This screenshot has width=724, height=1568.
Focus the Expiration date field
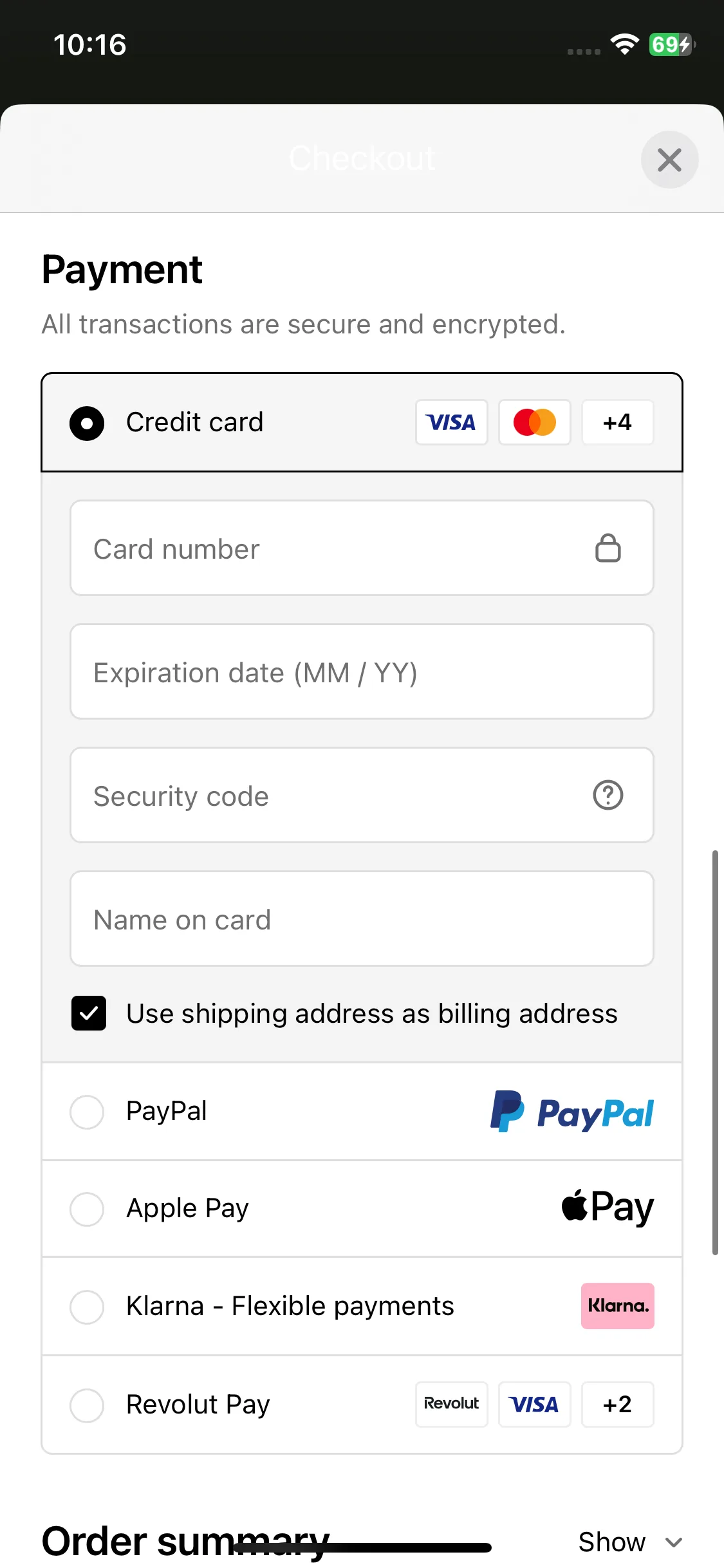point(362,671)
